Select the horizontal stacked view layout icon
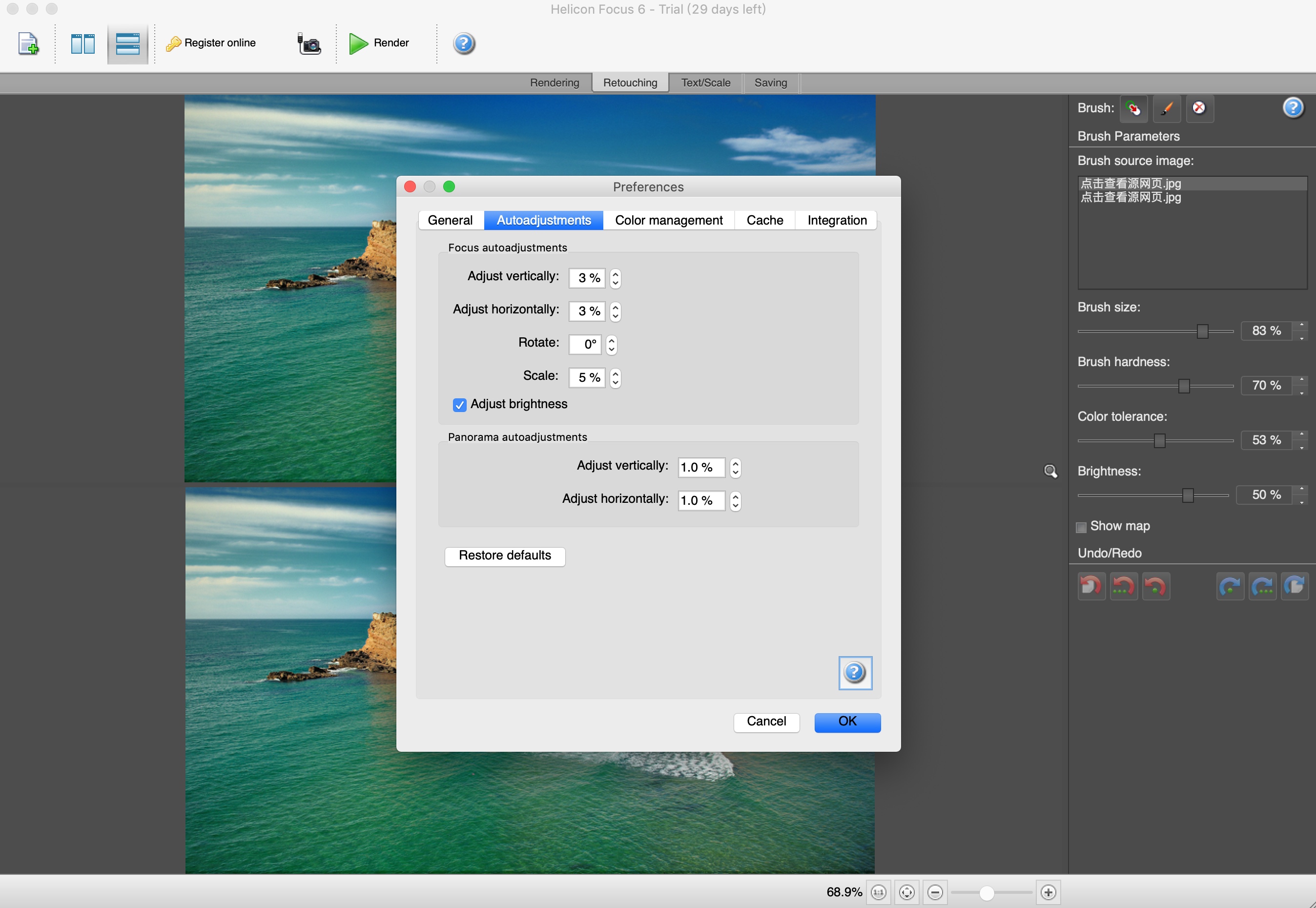 tap(127, 44)
